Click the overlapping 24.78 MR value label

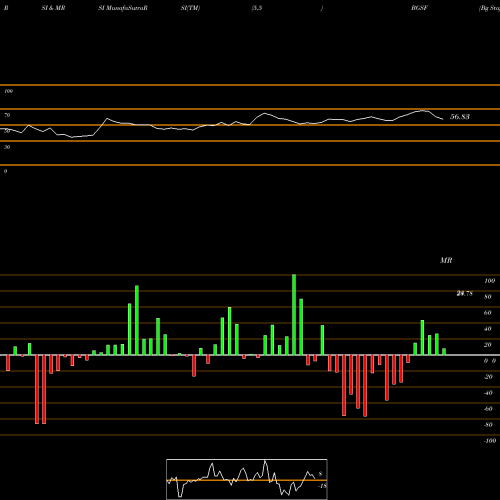click(465, 293)
